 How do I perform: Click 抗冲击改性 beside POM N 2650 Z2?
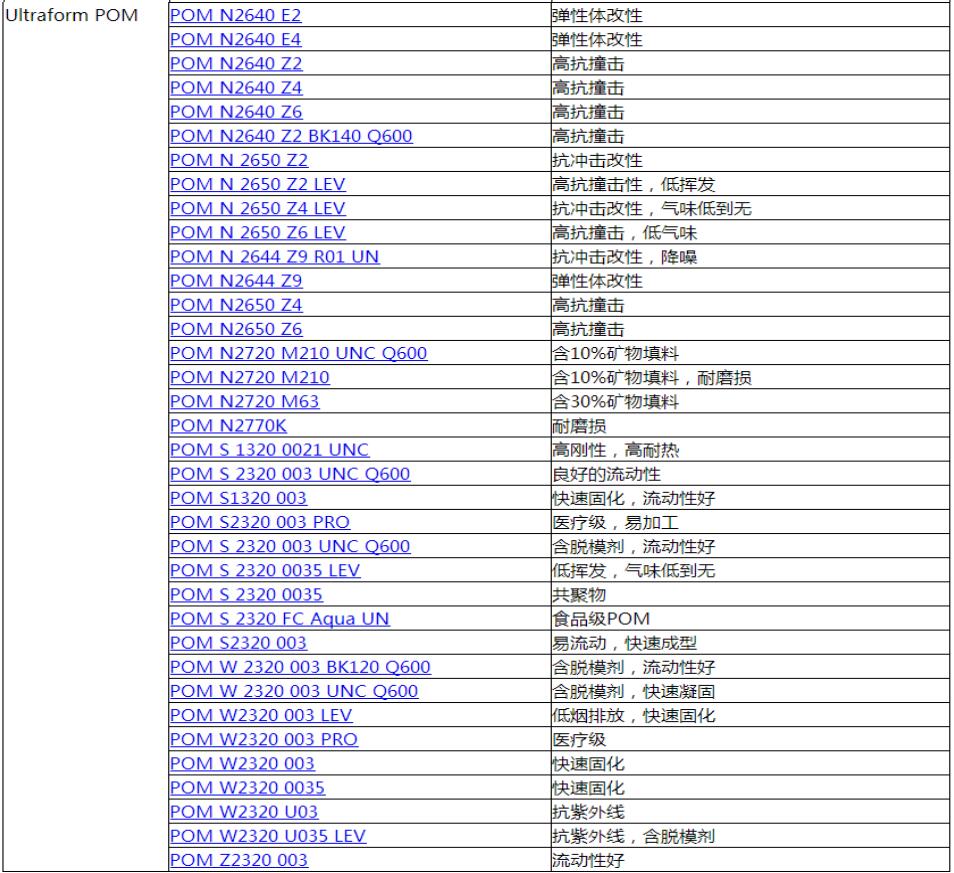pyautogui.click(x=597, y=160)
